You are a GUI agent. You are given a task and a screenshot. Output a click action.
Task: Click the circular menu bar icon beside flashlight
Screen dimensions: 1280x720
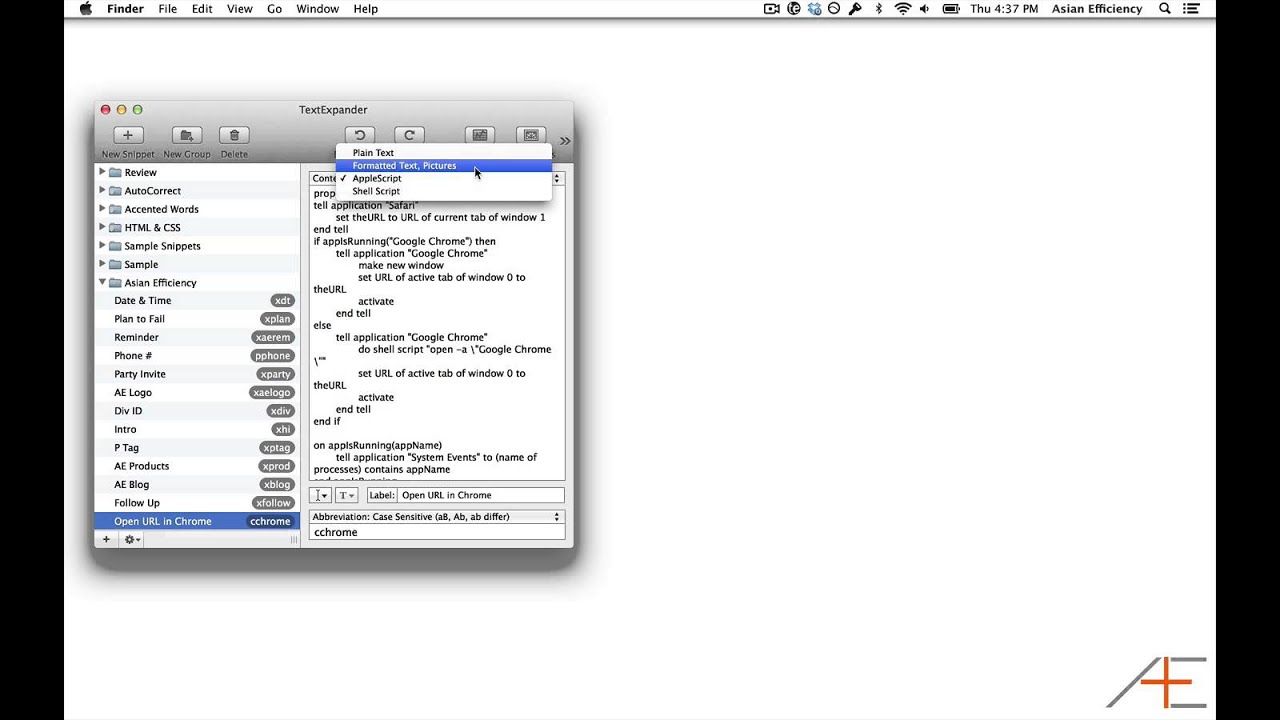point(834,9)
